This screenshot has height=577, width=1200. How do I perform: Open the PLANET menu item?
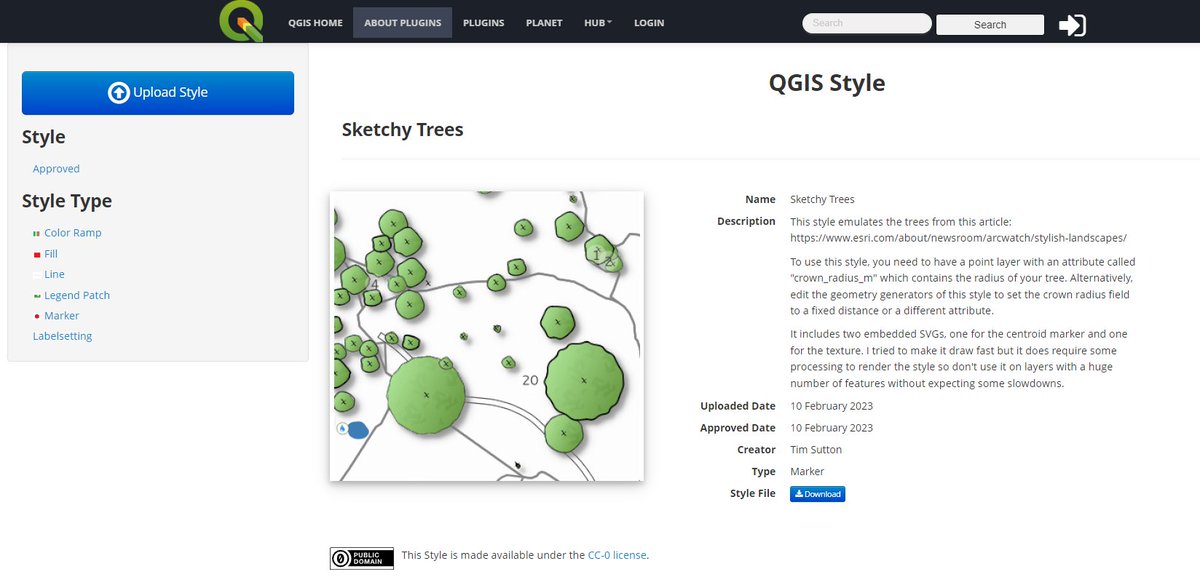[544, 23]
